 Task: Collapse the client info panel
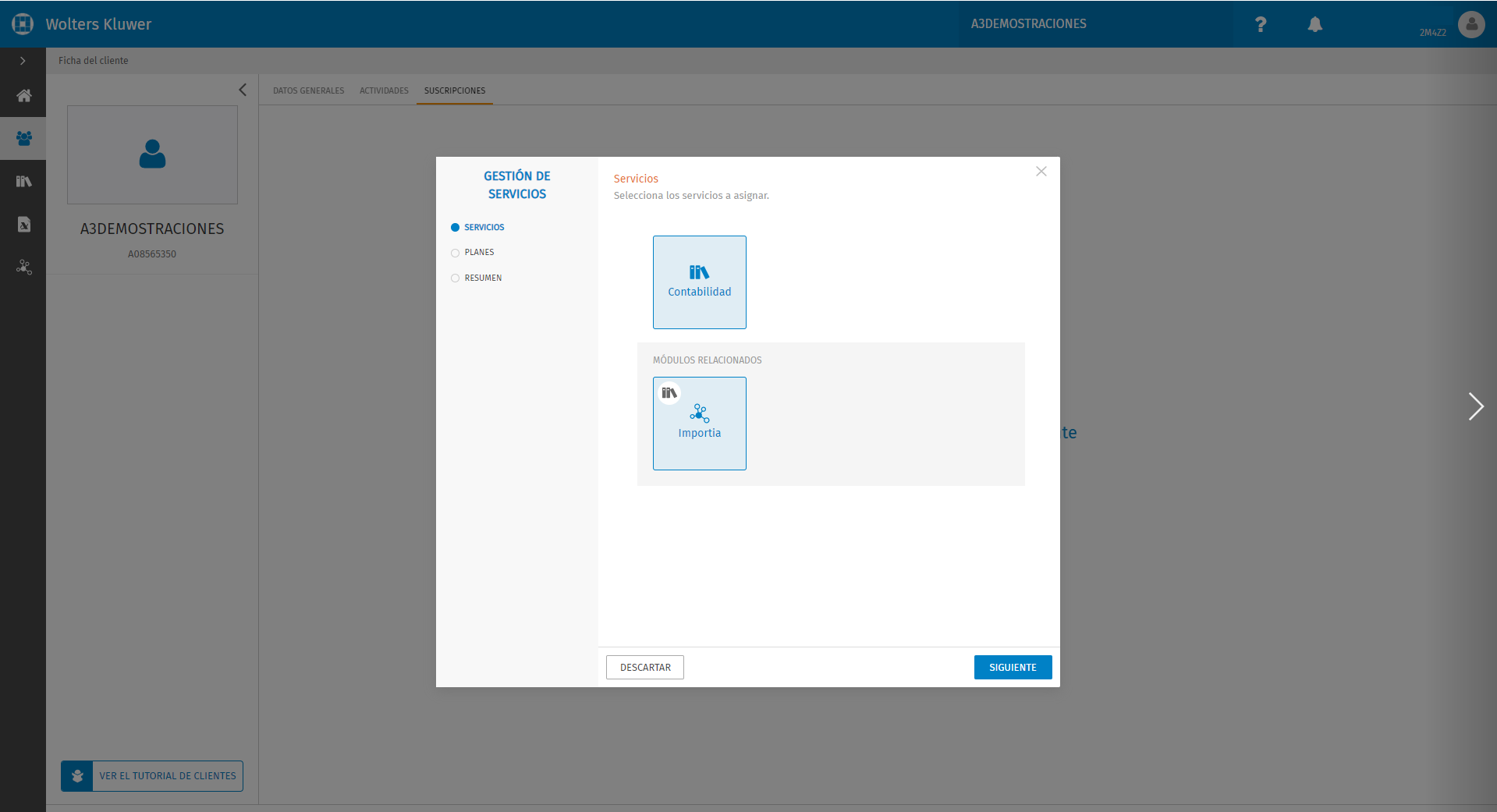coord(243,90)
